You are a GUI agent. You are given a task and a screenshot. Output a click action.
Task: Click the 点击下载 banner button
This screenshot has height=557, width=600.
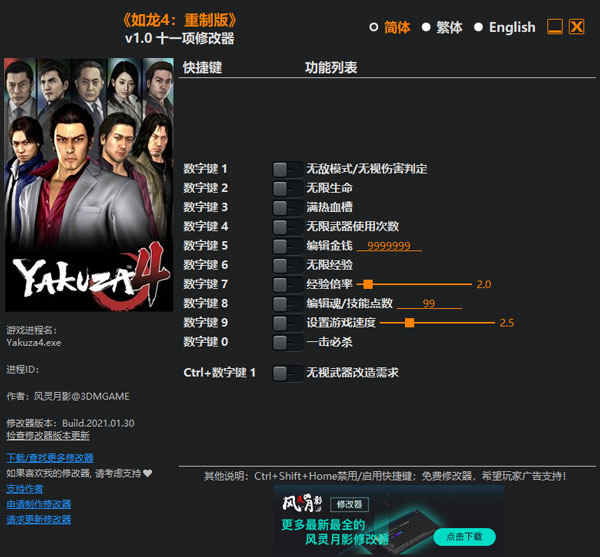coord(465,537)
